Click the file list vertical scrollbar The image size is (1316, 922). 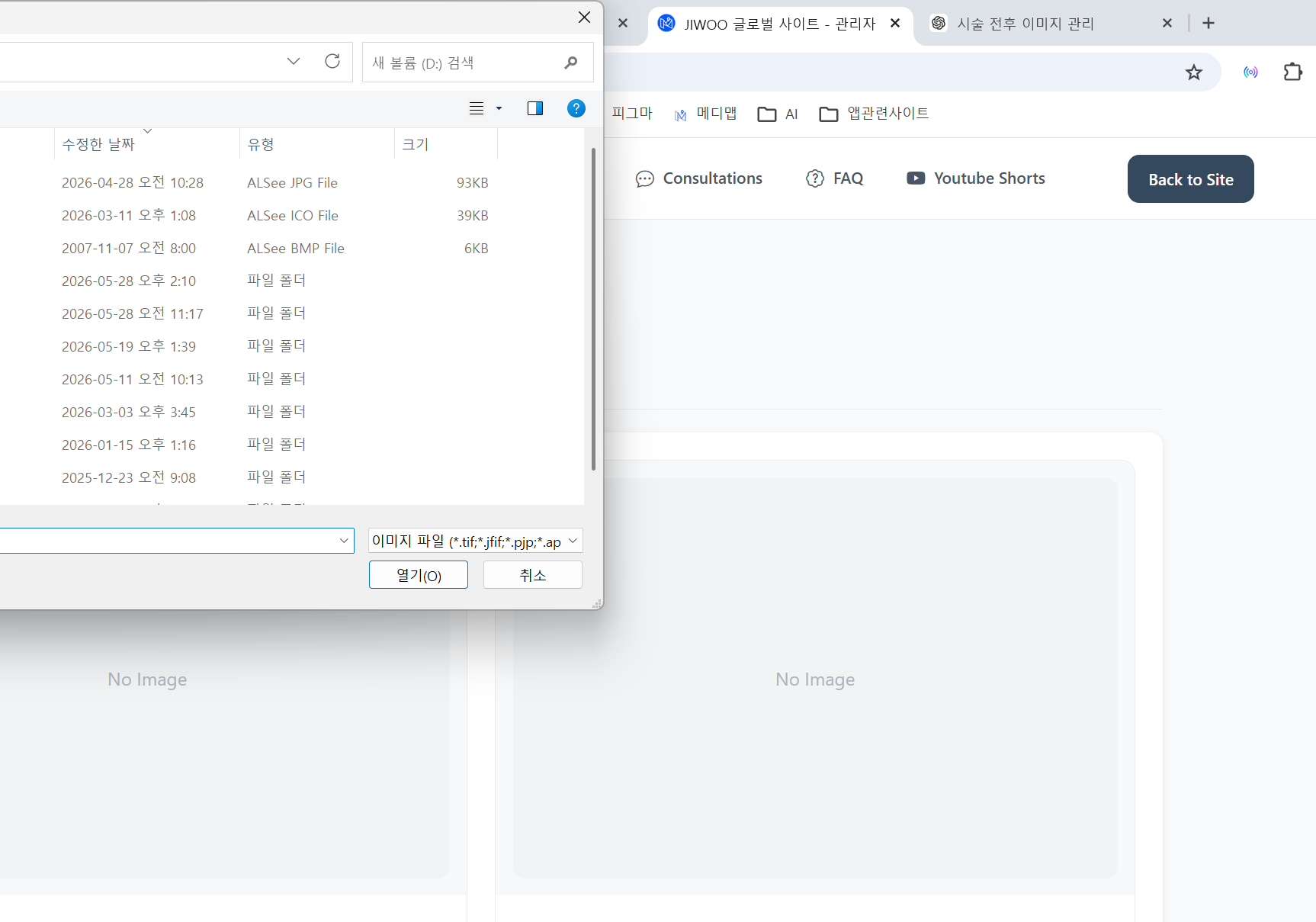593,309
